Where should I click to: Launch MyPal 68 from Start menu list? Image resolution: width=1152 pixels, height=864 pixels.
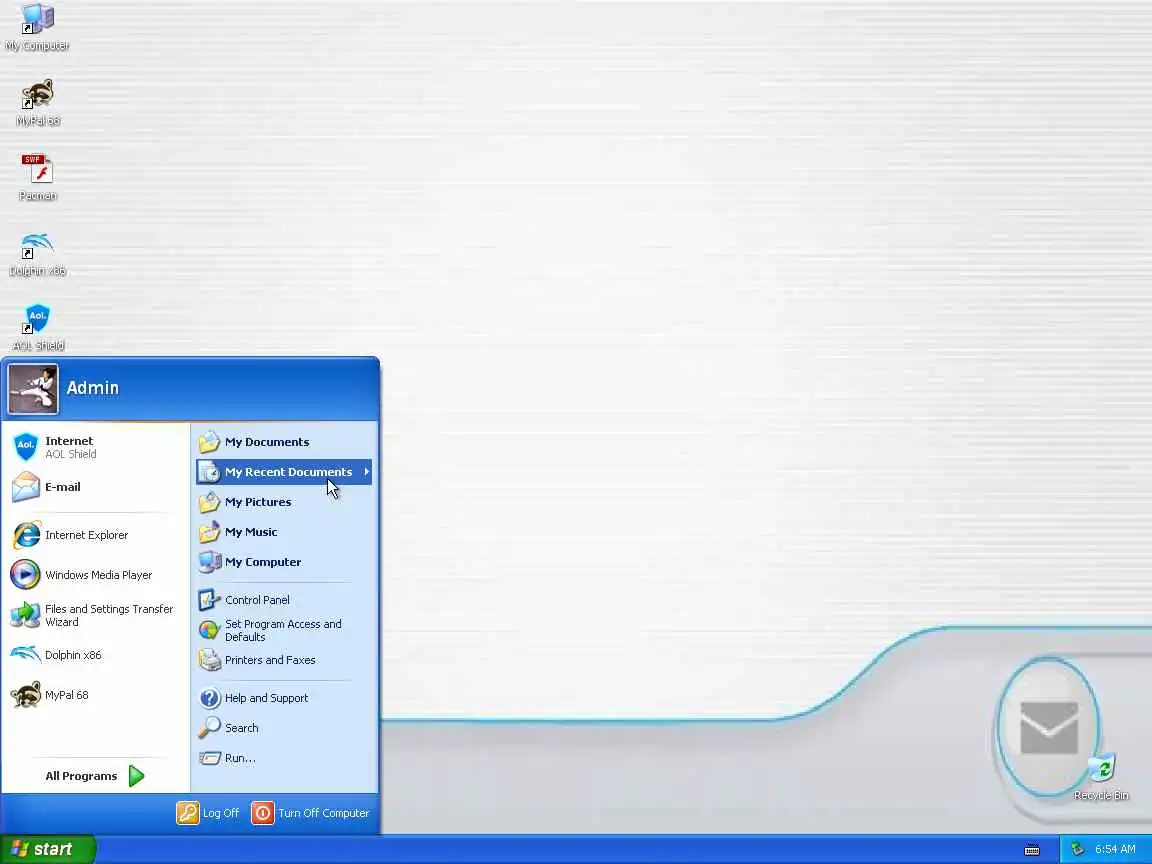click(96, 694)
